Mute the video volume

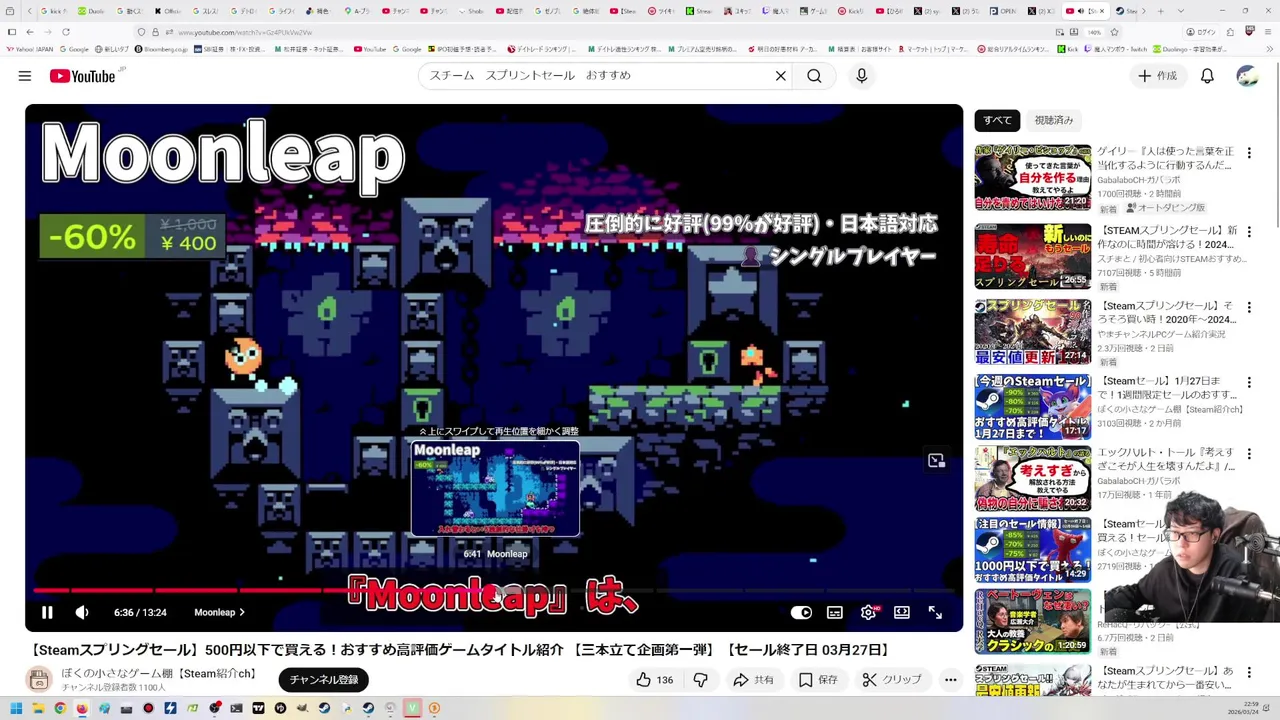coord(82,612)
